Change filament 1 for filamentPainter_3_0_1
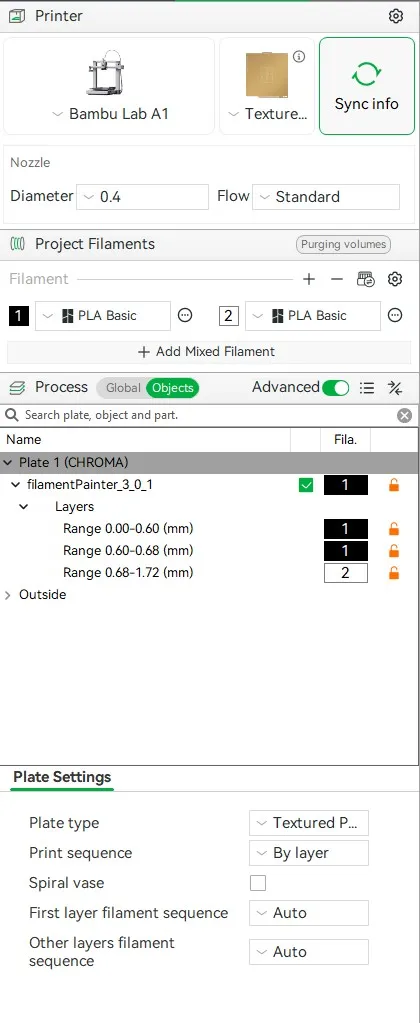Viewport: 420px width, 1023px height. [x=346, y=485]
